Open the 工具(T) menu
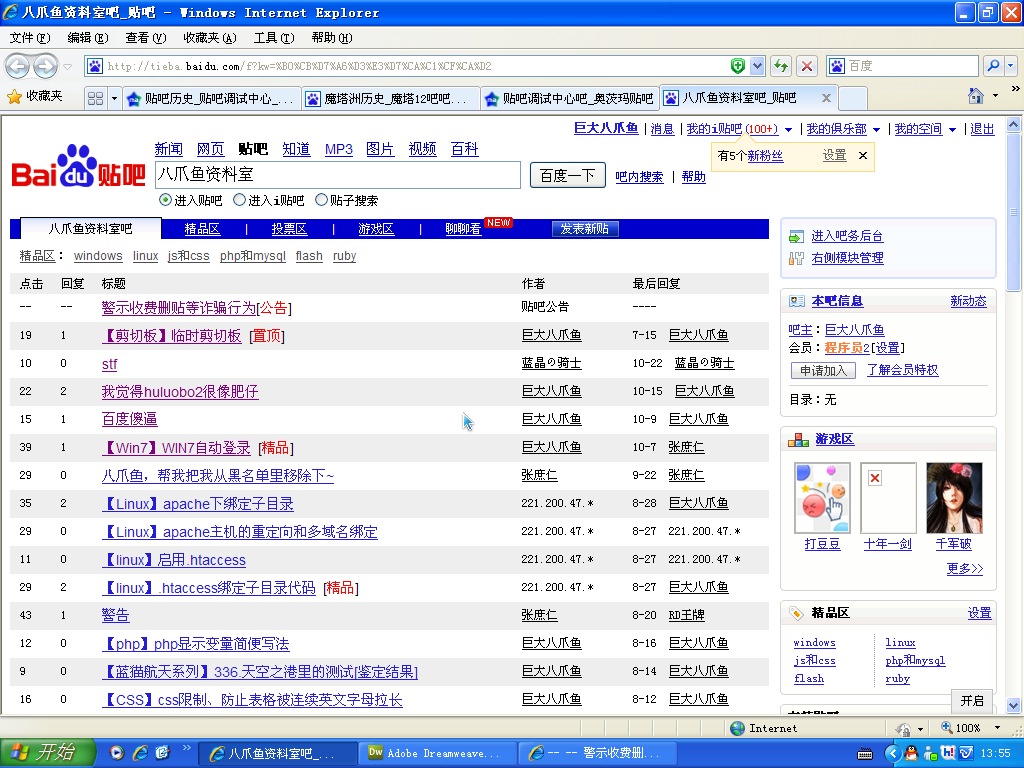The width and height of the screenshot is (1024, 768). click(x=274, y=38)
